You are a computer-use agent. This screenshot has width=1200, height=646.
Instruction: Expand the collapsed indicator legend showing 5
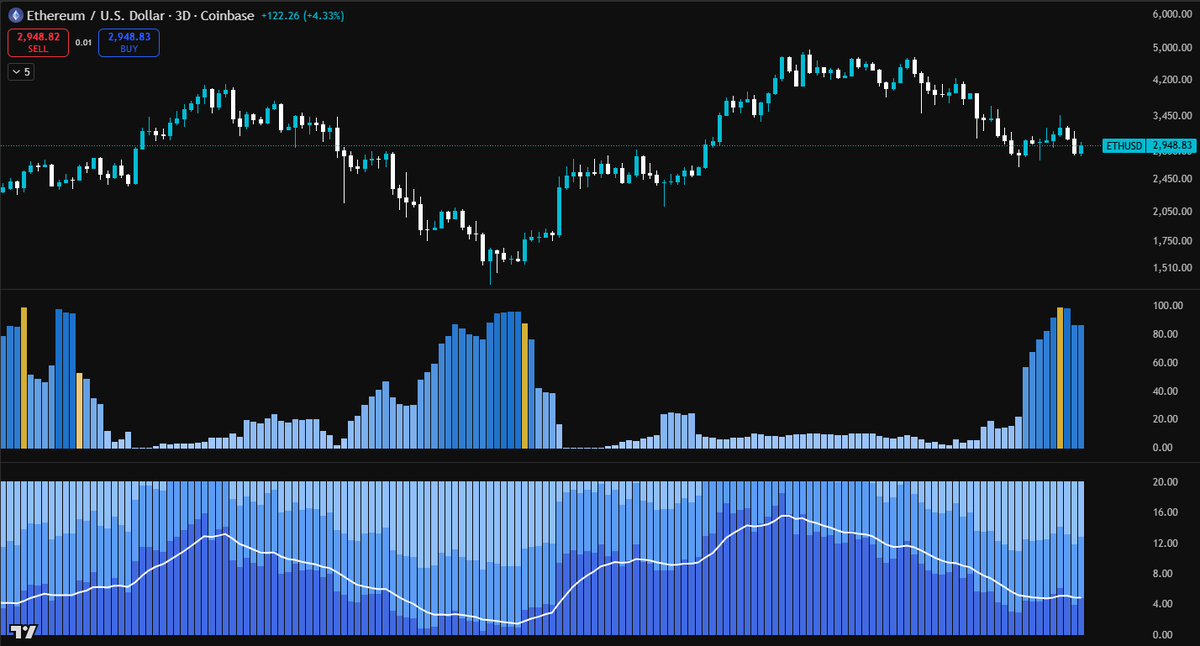[x=20, y=71]
